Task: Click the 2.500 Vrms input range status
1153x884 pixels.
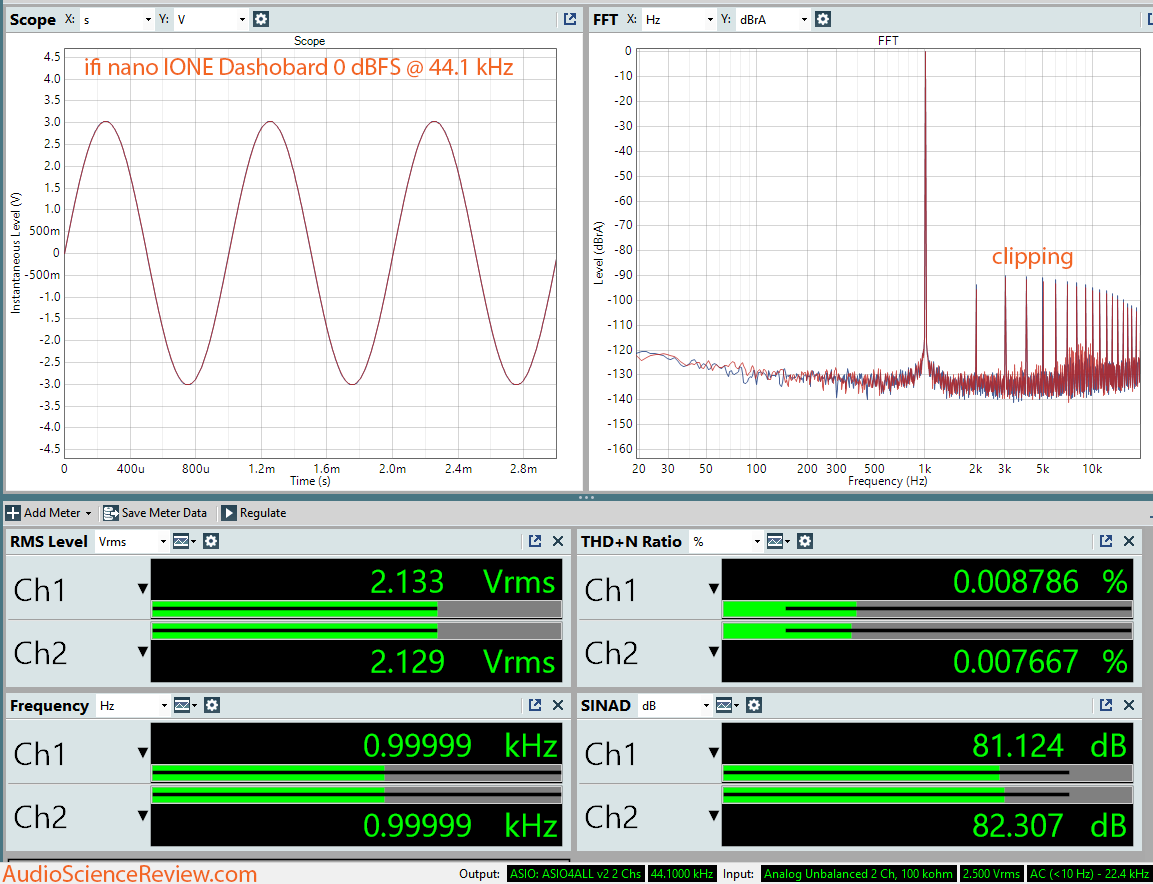Action: click(x=991, y=874)
